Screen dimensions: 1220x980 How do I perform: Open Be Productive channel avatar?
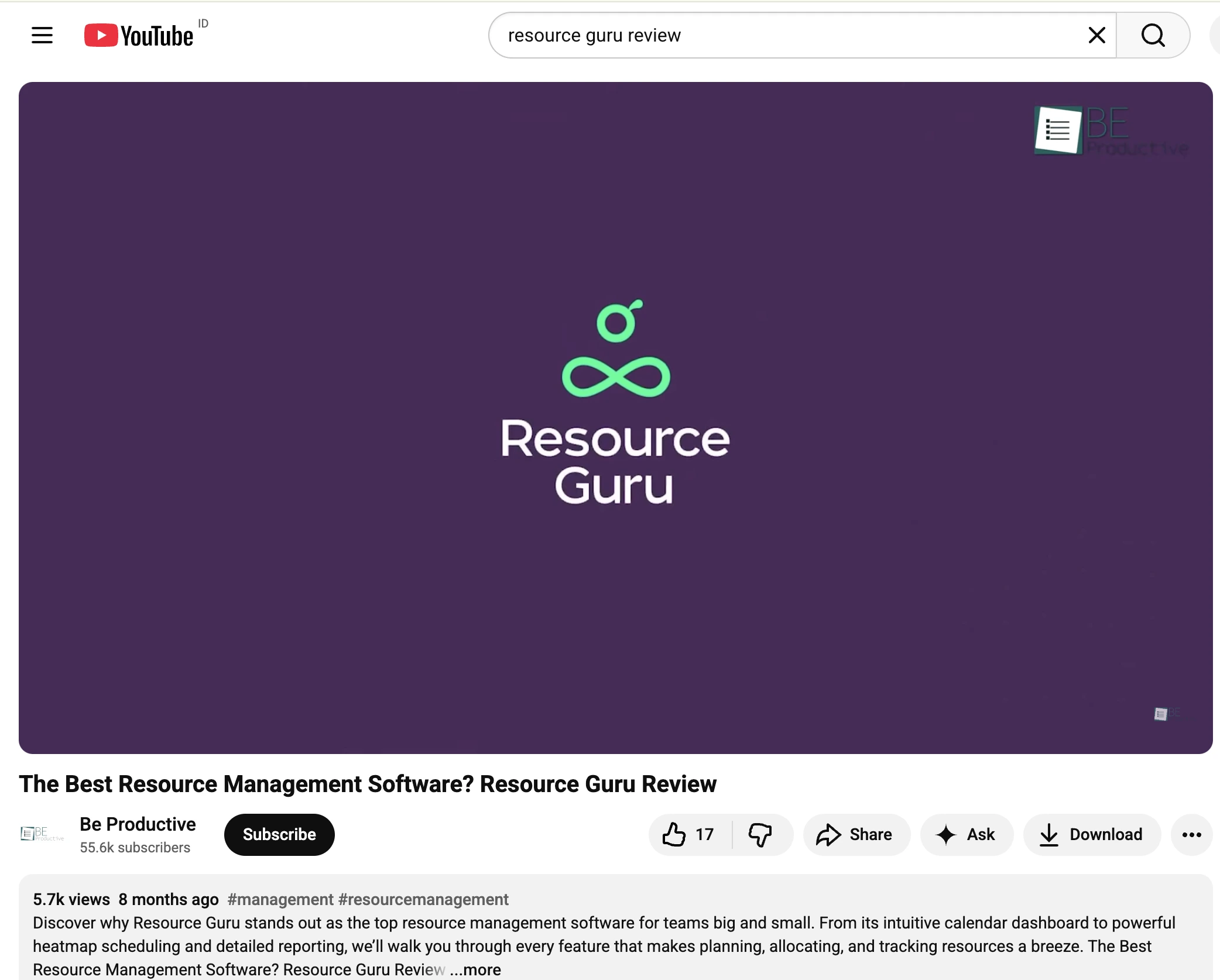tap(42, 834)
